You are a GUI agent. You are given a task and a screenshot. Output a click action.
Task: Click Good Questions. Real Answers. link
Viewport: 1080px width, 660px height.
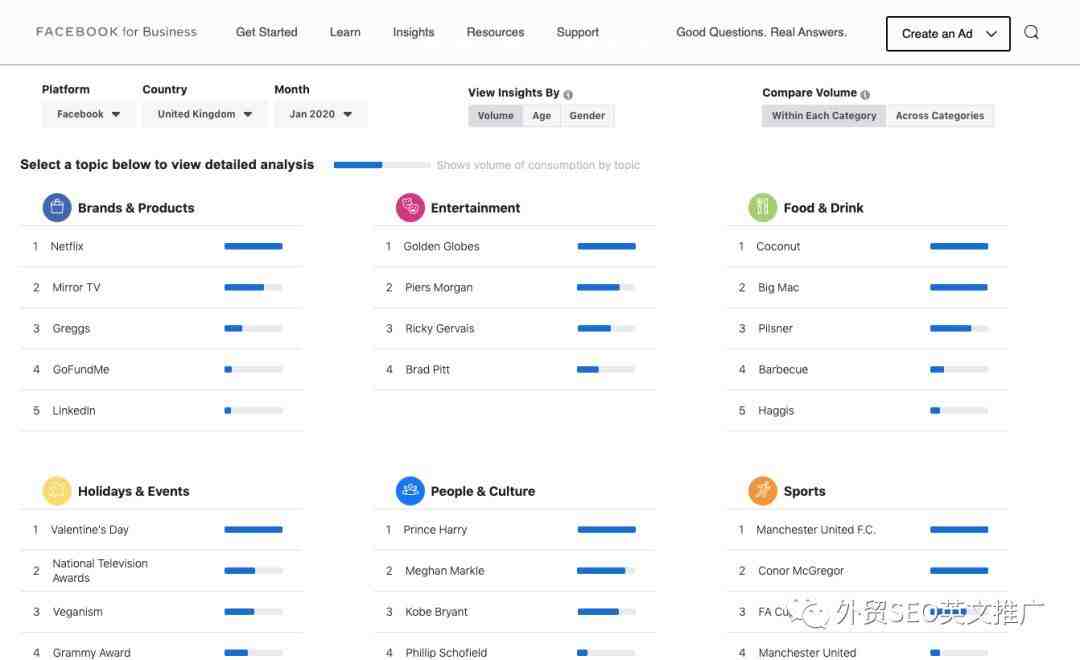point(762,32)
